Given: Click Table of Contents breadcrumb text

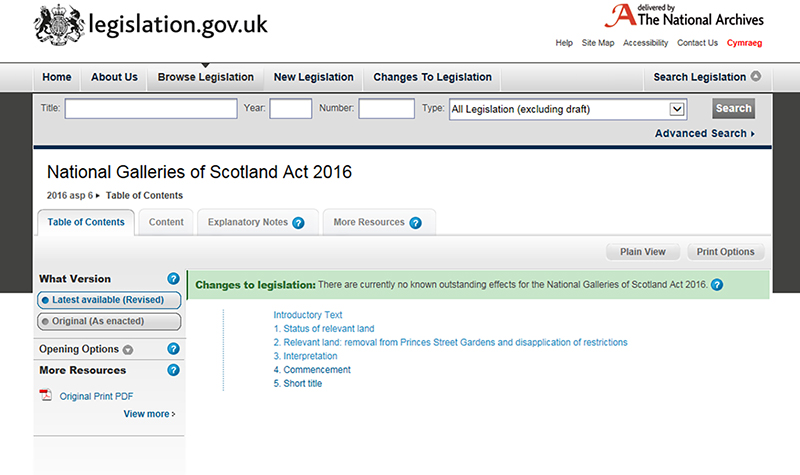Looking at the screenshot, I should 144,195.
